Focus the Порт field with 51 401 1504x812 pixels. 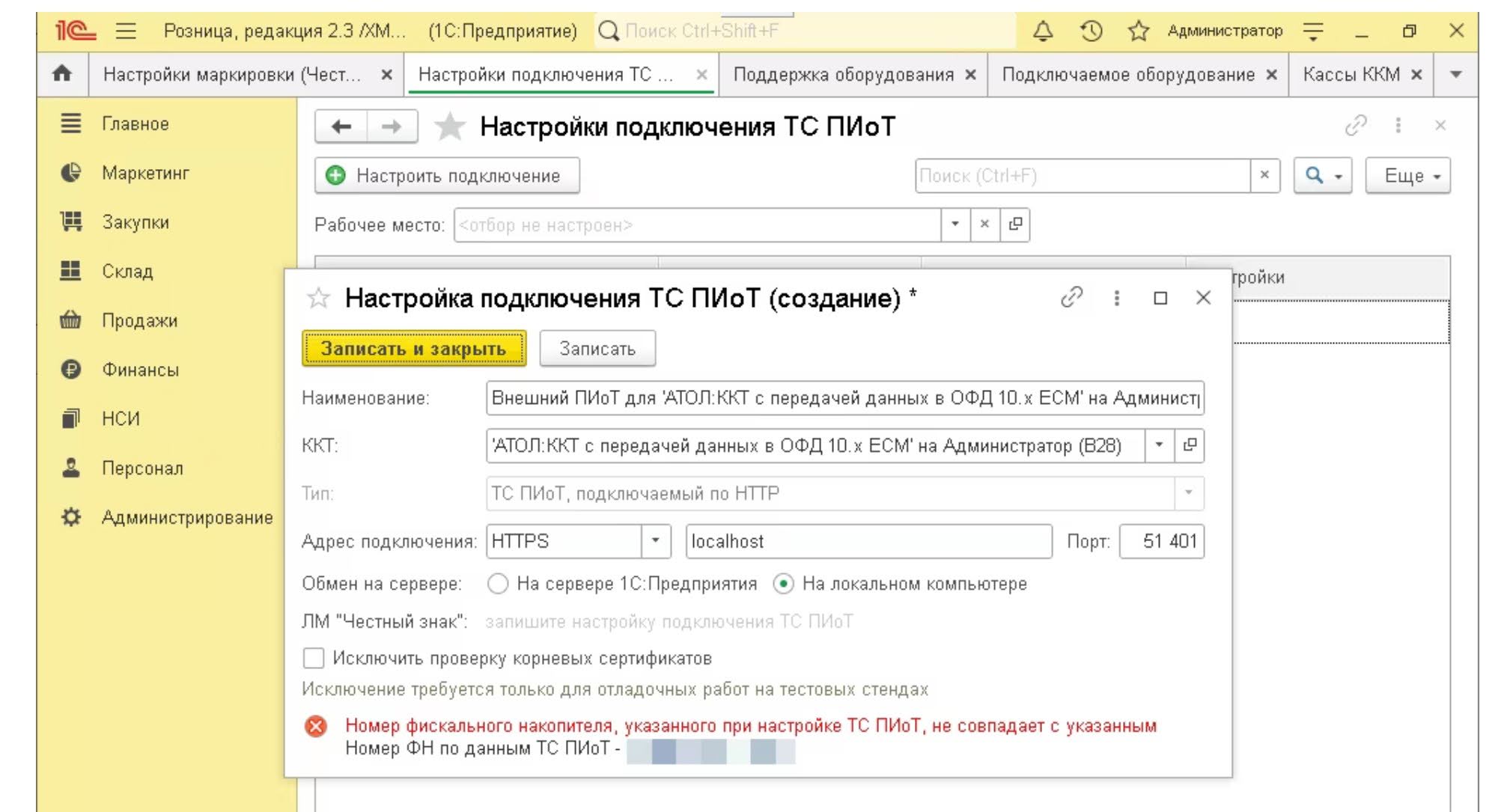1162,541
